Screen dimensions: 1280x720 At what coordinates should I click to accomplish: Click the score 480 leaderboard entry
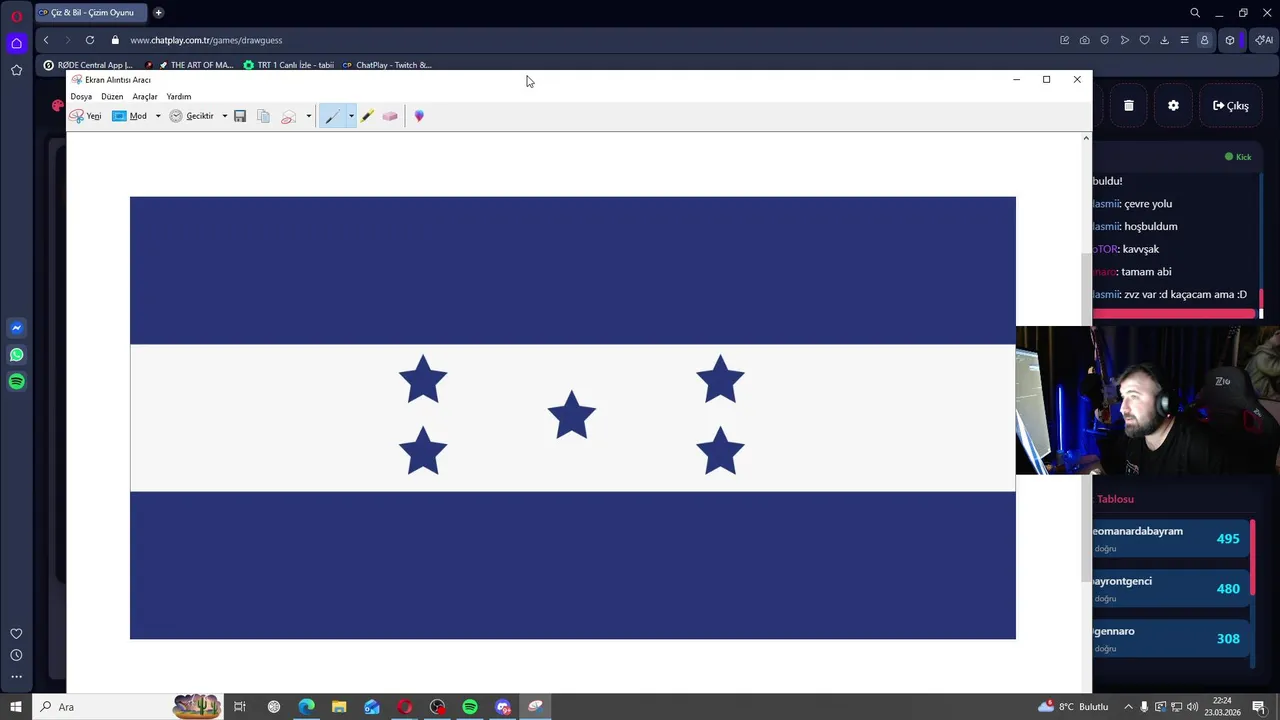(x=1170, y=589)
